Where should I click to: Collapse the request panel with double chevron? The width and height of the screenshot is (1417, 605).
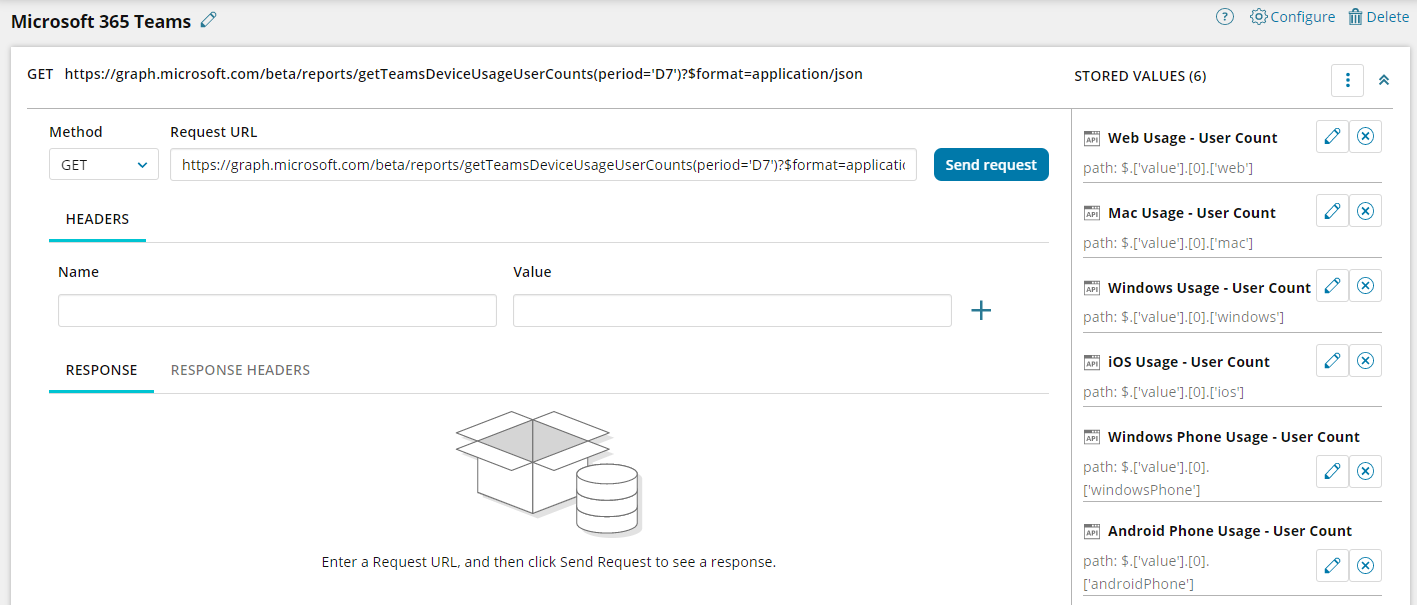pos(1384,80)
